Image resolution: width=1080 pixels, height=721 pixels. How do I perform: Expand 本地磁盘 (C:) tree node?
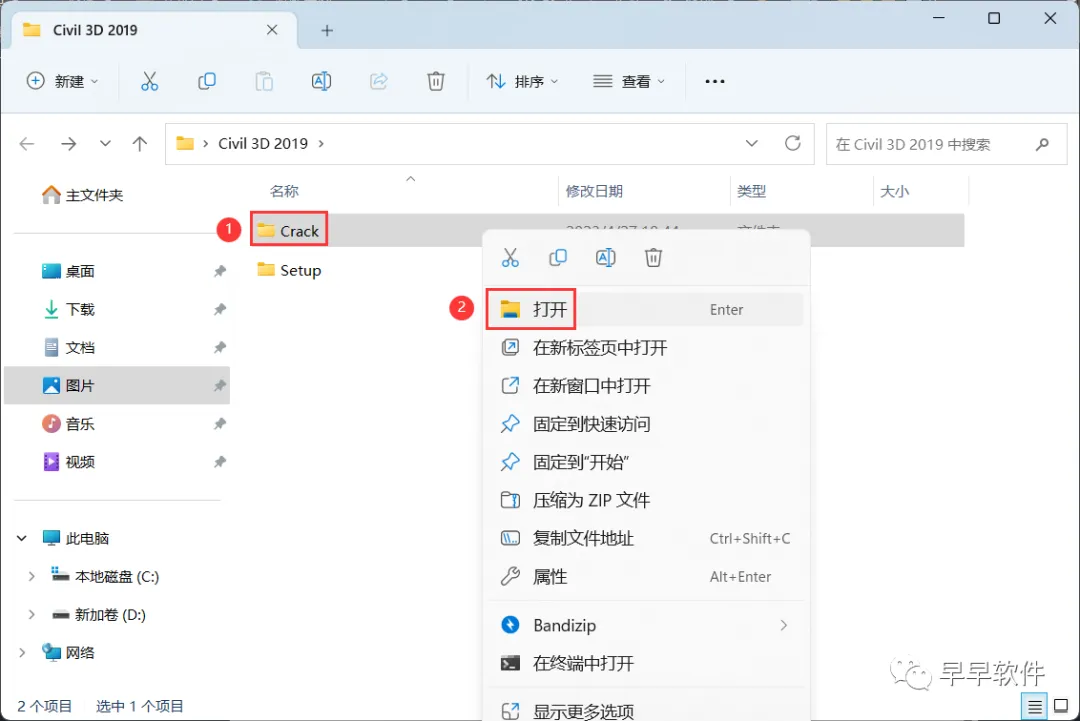[x=31, y=576]
